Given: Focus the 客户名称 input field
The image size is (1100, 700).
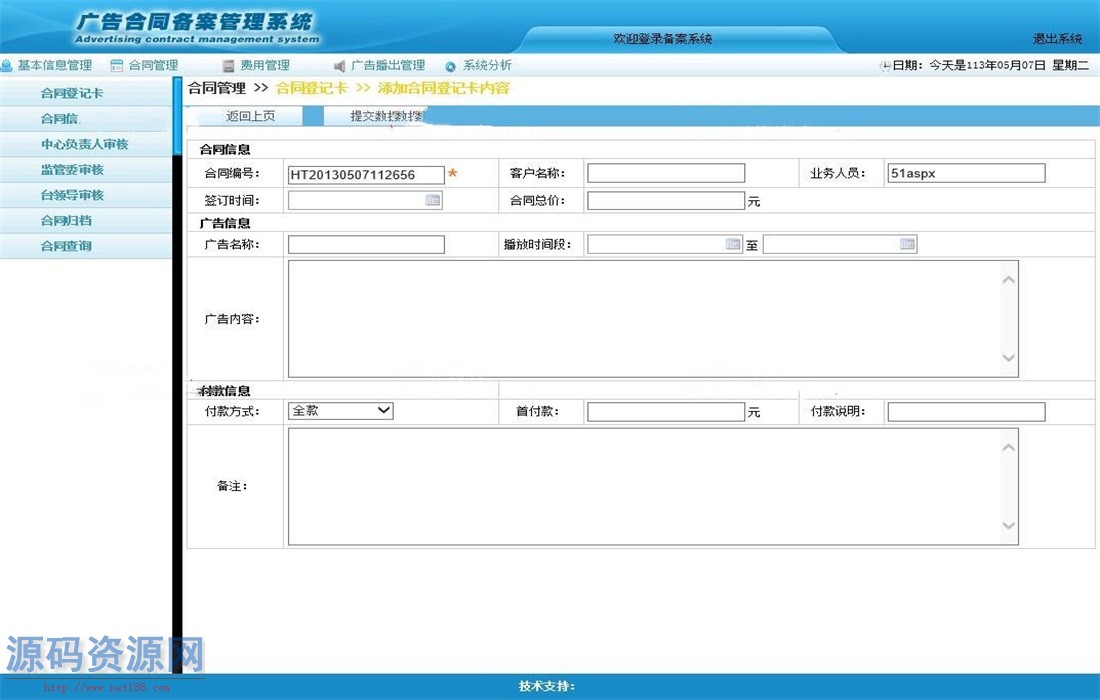Looking at the screenshot, I should pyautogui.click(x=666, y=173).
